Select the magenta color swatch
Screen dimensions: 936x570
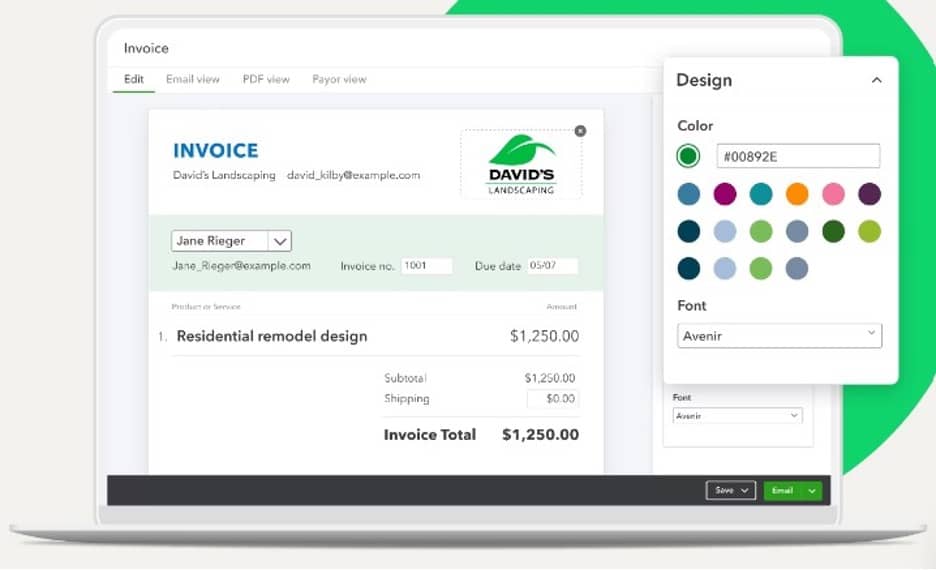(724, 194)
